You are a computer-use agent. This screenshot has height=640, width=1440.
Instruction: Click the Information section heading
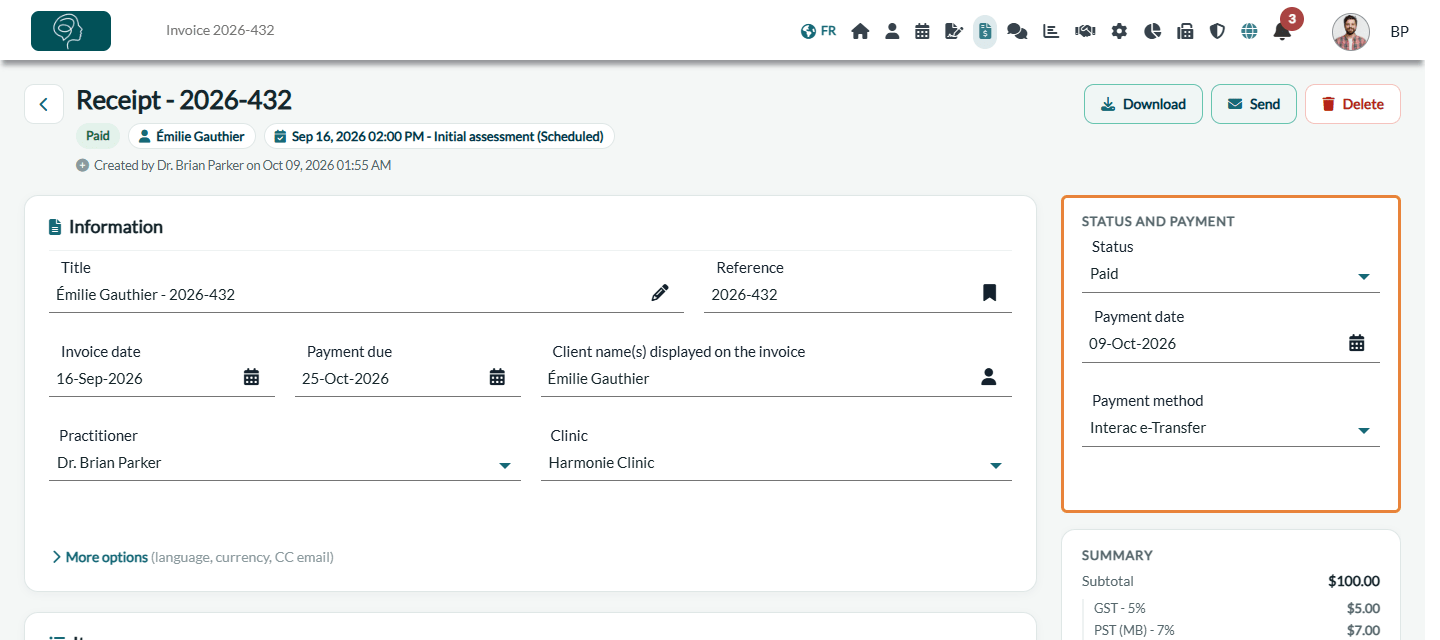pos(115,227)
